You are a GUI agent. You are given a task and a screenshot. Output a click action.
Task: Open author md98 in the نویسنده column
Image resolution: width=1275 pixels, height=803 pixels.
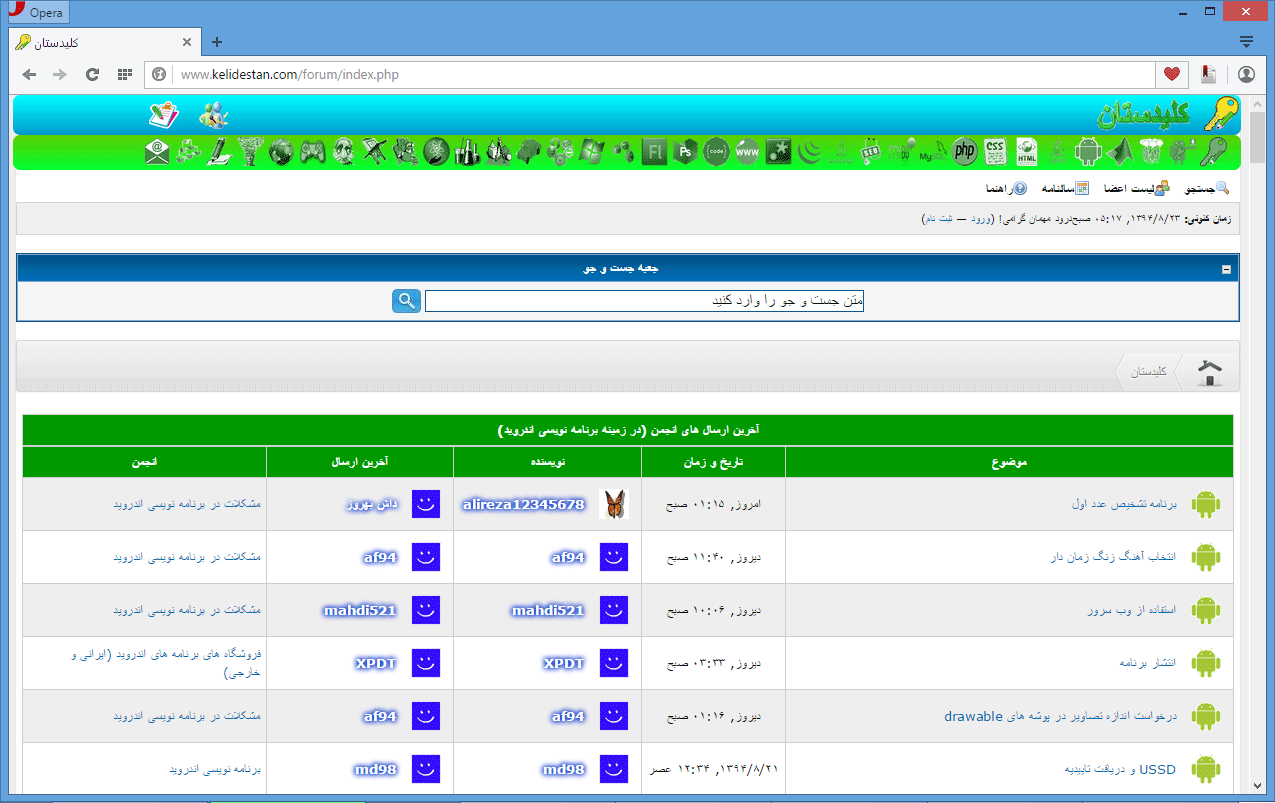tap(564, 769)
